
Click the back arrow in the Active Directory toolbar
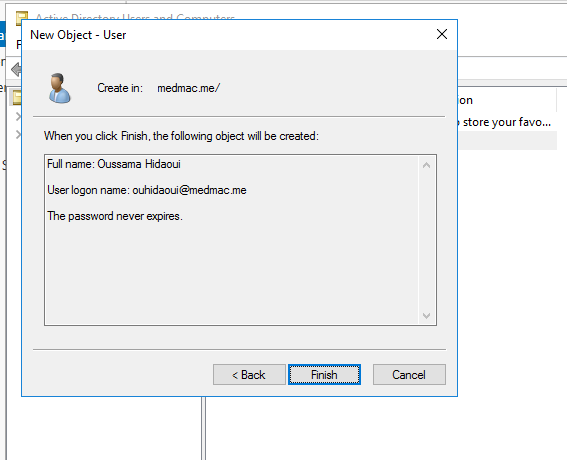pyautogui.click(x=16, y=69)
